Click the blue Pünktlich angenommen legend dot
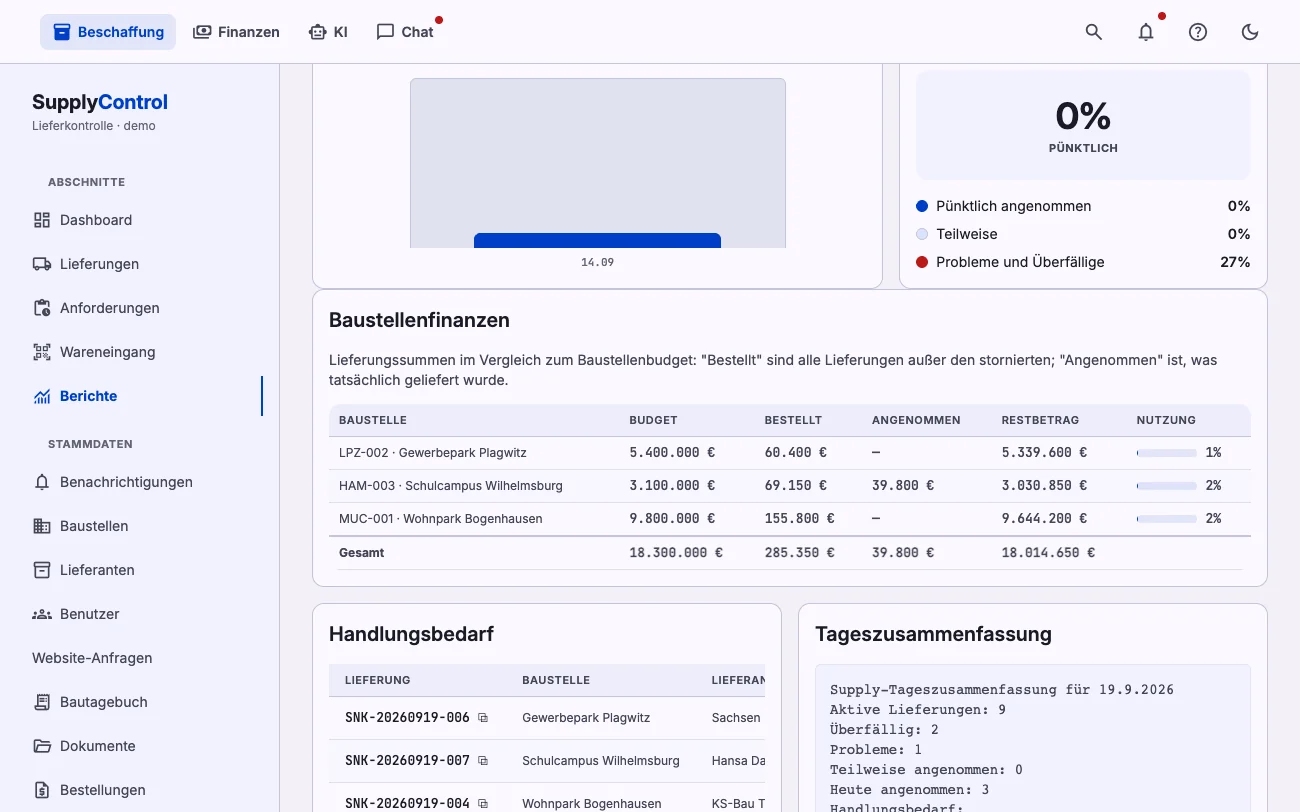 tap(922, 206)
